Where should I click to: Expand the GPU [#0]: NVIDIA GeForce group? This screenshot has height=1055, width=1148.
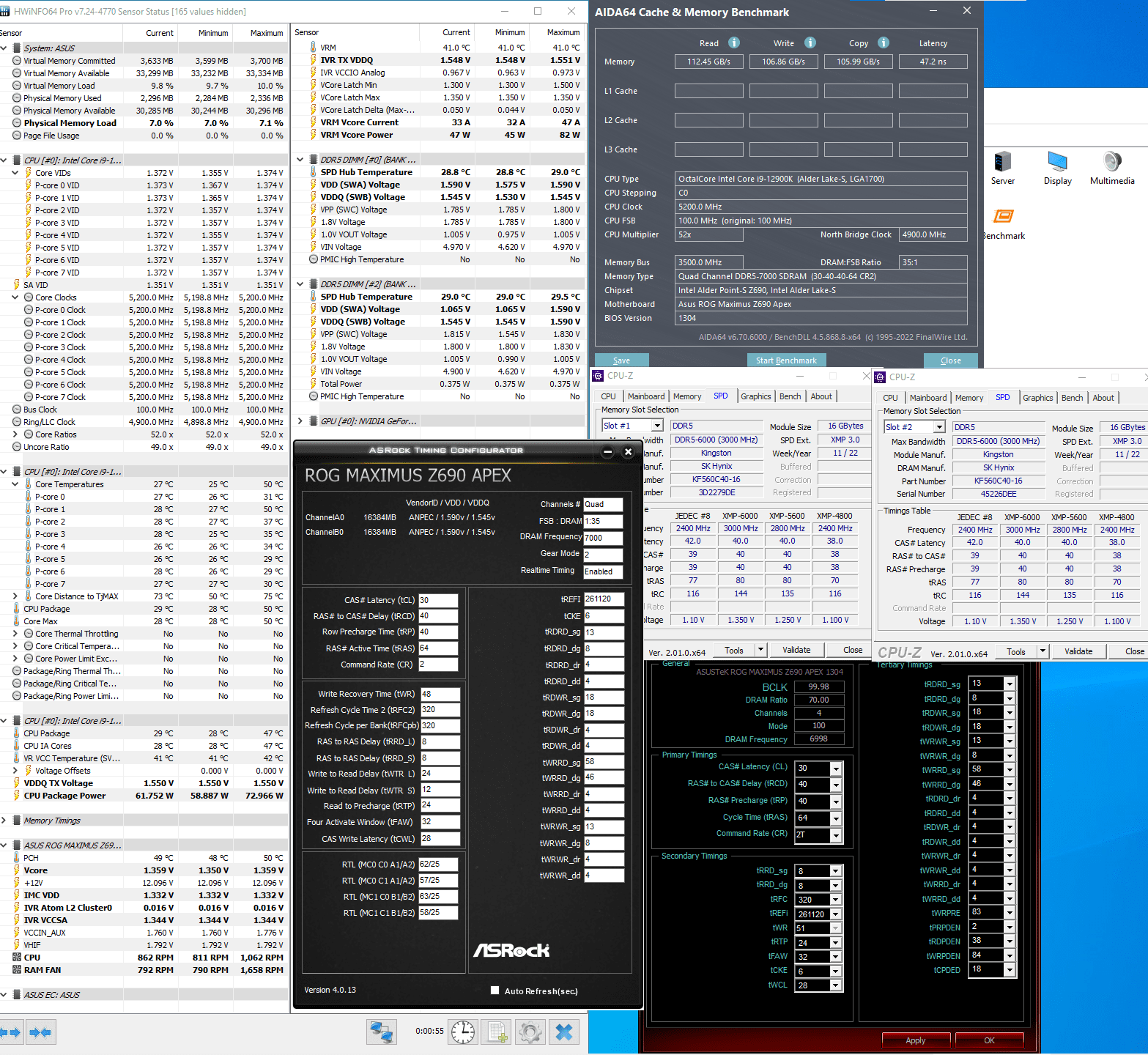[x=300, y=421]
